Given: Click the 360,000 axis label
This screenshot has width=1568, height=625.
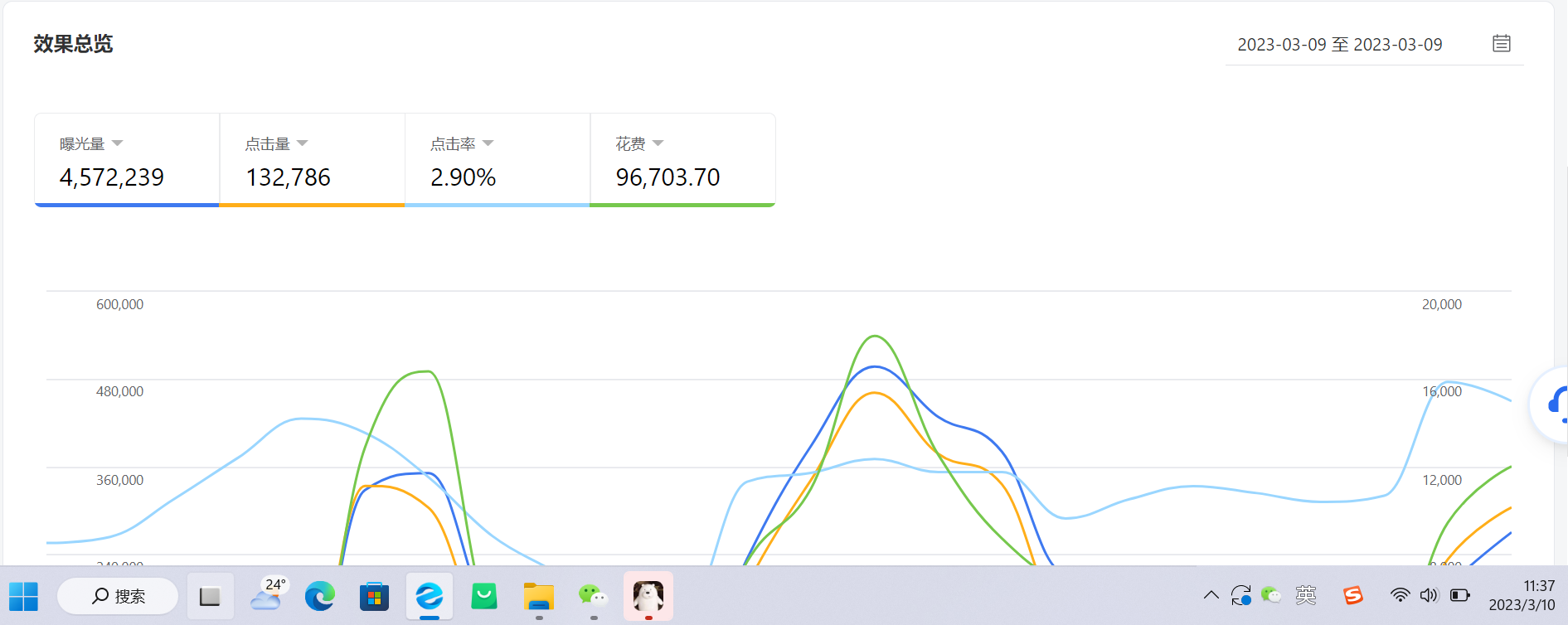Looking at the screenshot, I should tap(119, 480).
